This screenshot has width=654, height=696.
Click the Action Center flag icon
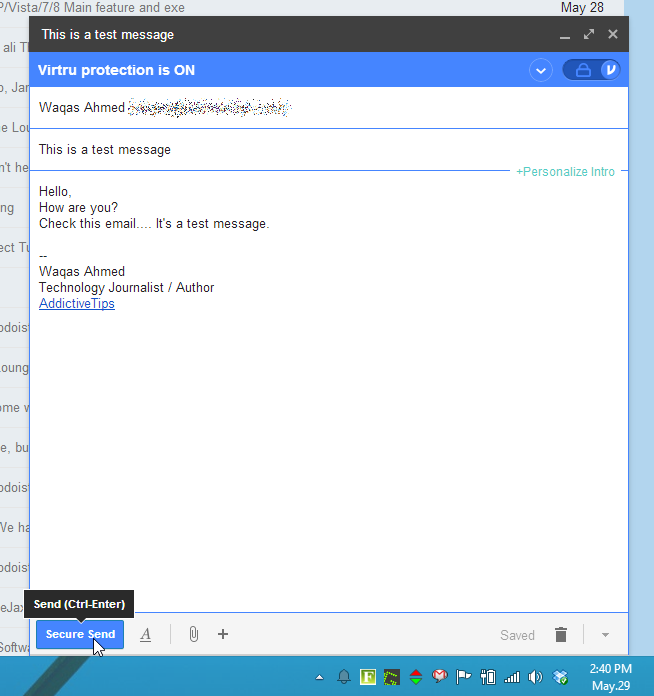[x=464, y=677]
